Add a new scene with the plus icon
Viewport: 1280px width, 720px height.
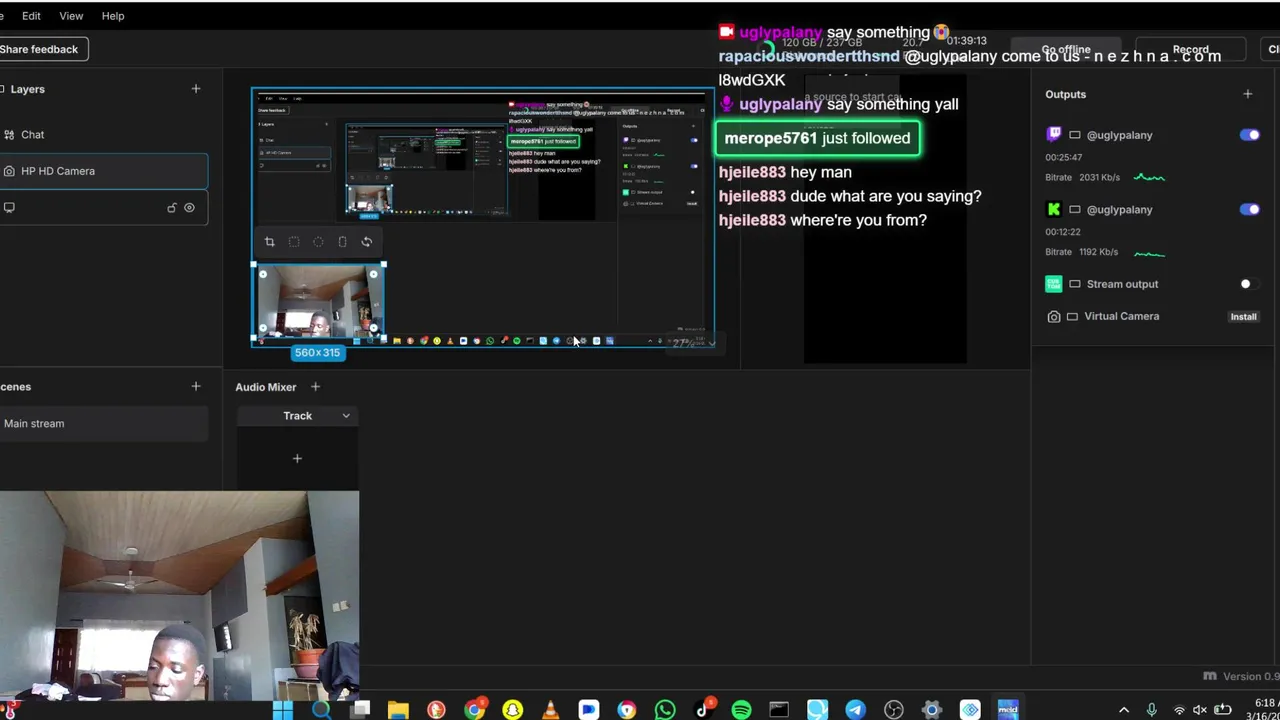[196, 386]
